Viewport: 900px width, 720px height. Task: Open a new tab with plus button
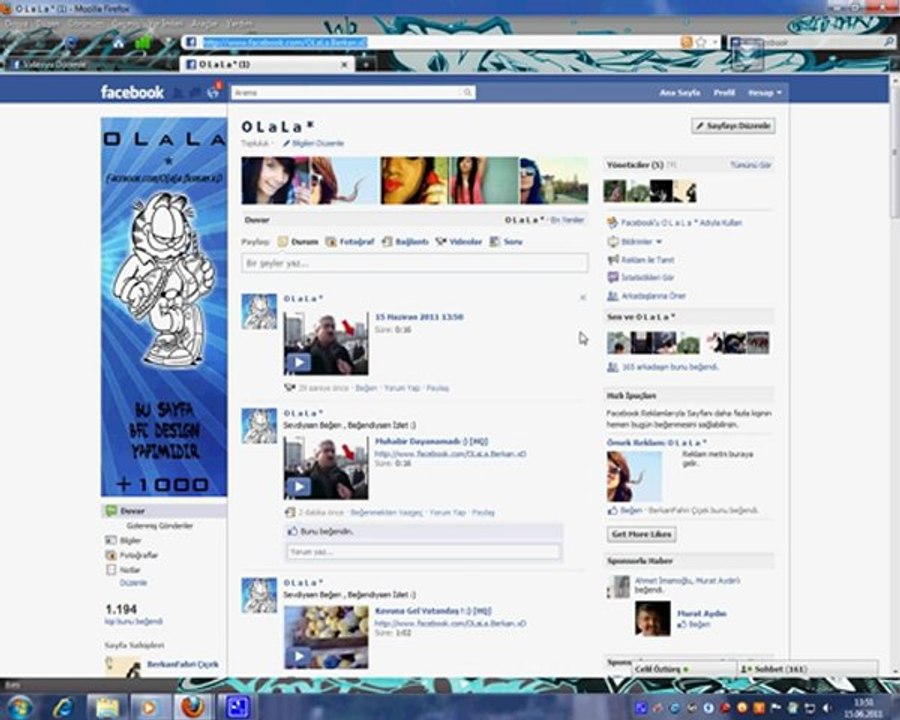[366, 64]
